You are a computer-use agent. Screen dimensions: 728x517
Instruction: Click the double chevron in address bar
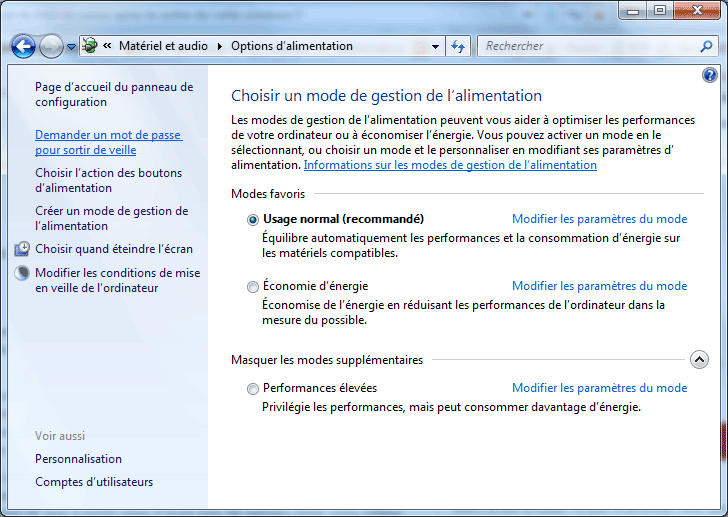click(x=107, y=46)
